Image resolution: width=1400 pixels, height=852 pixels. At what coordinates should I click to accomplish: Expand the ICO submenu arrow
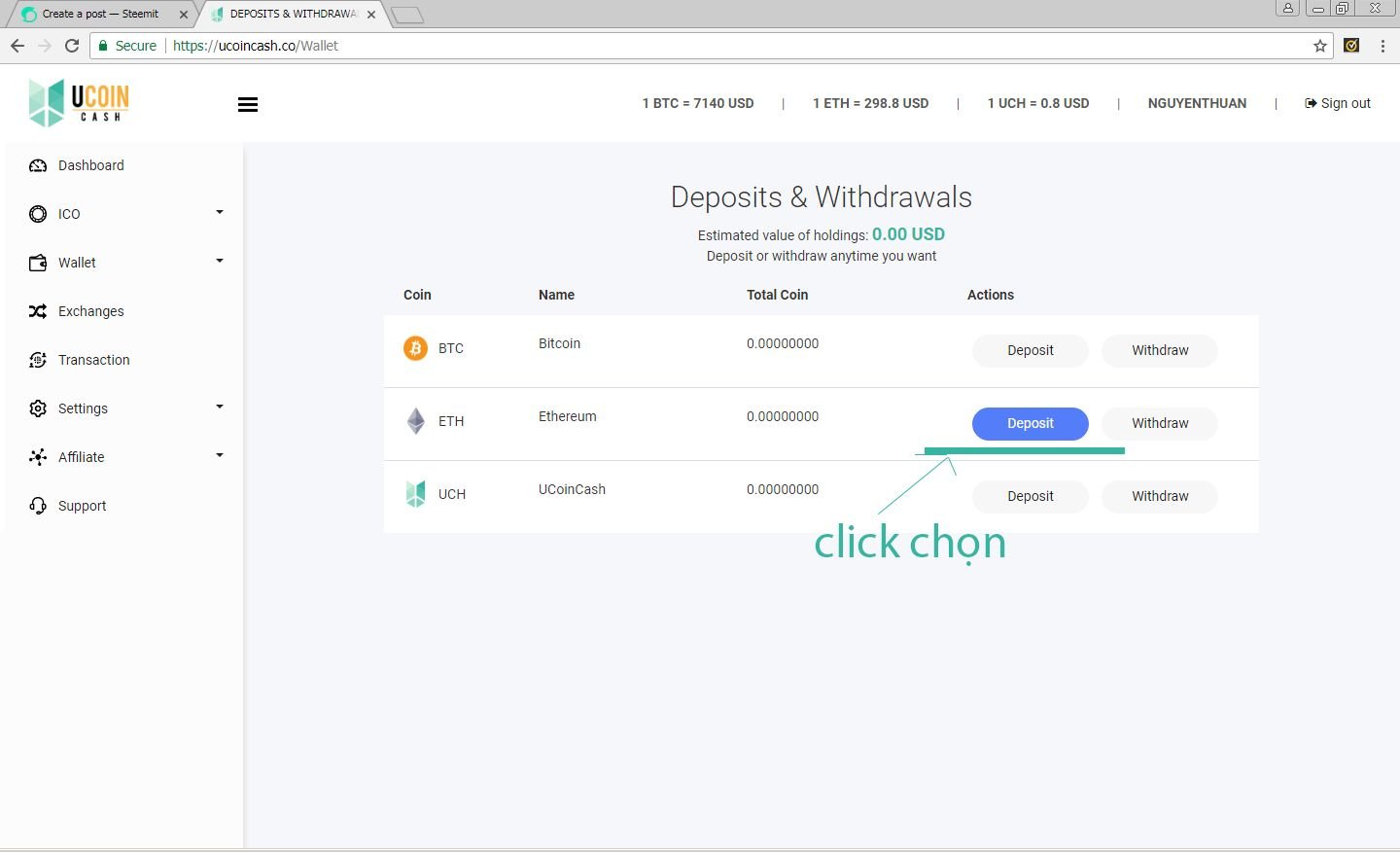coord(220,212)
